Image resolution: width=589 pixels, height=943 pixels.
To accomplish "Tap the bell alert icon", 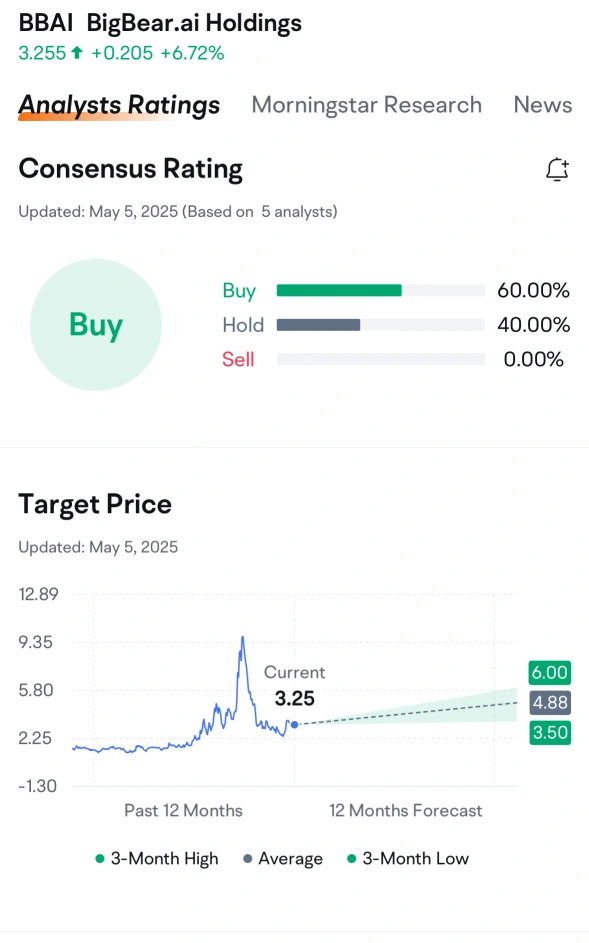I will point(557,169).
